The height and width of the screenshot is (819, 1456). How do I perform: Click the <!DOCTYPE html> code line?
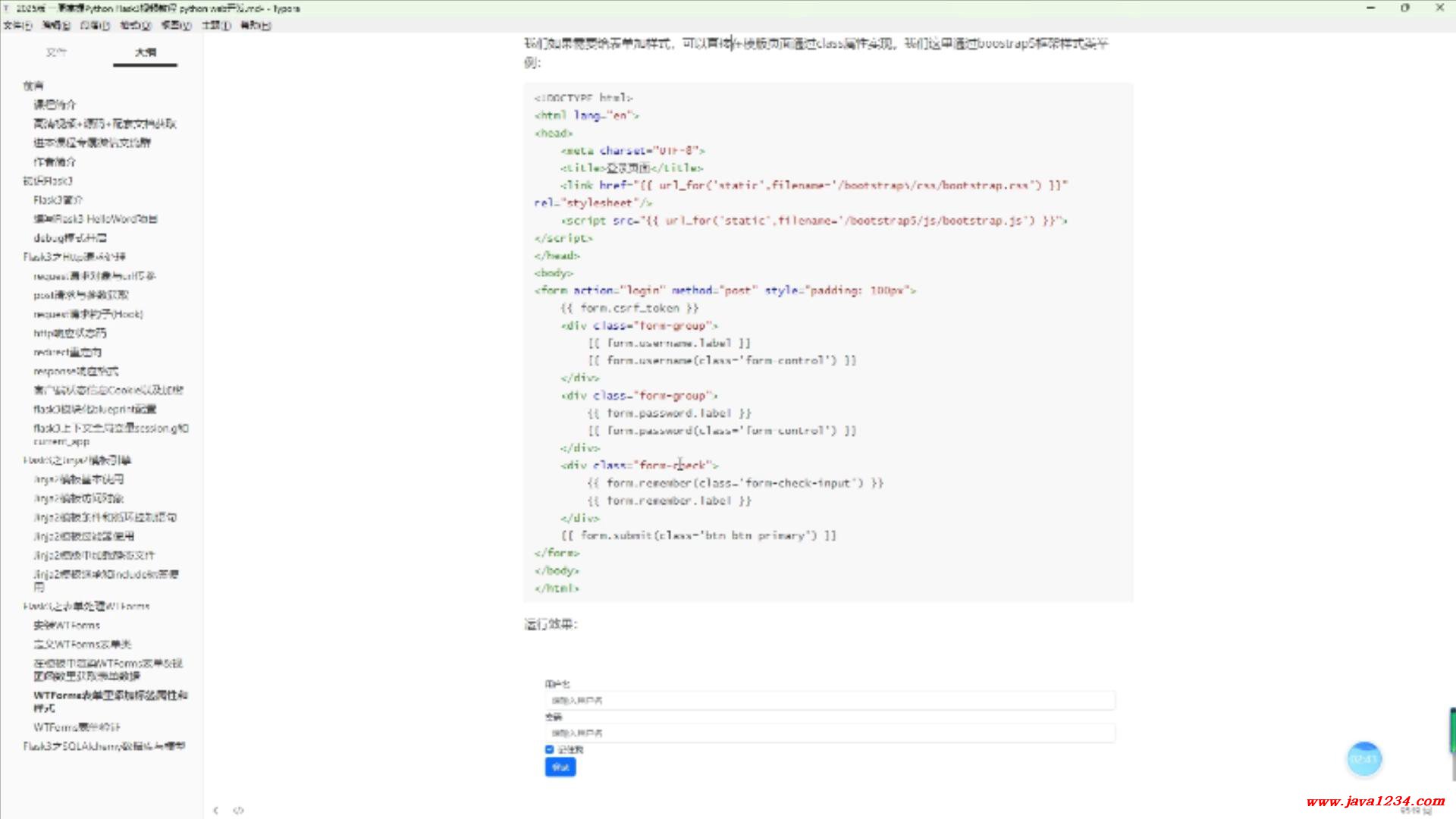pos(584,98)
